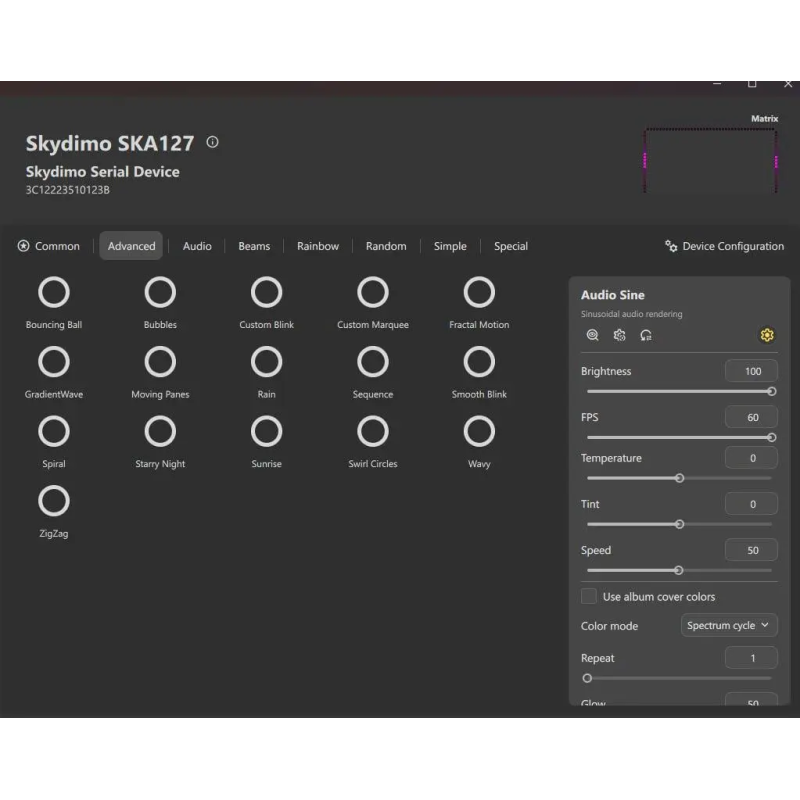The width and height of the screenshot is (800, 800).
Task: Activate the Fractal Motion effect
Action: (x=479, y=292)
